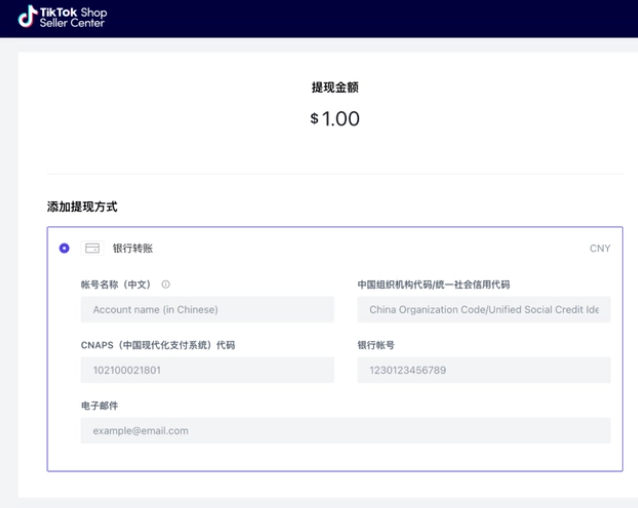This screenshot has width=638, height=508.
Task: Focus the Account name (in Chinese) field
Action: [207, 310]
